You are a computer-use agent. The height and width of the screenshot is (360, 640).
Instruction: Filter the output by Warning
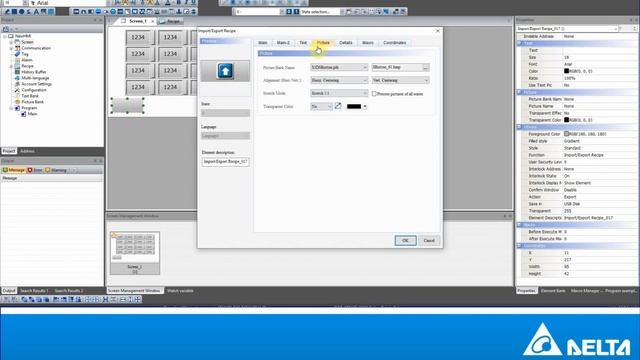(x=56, y=170)
